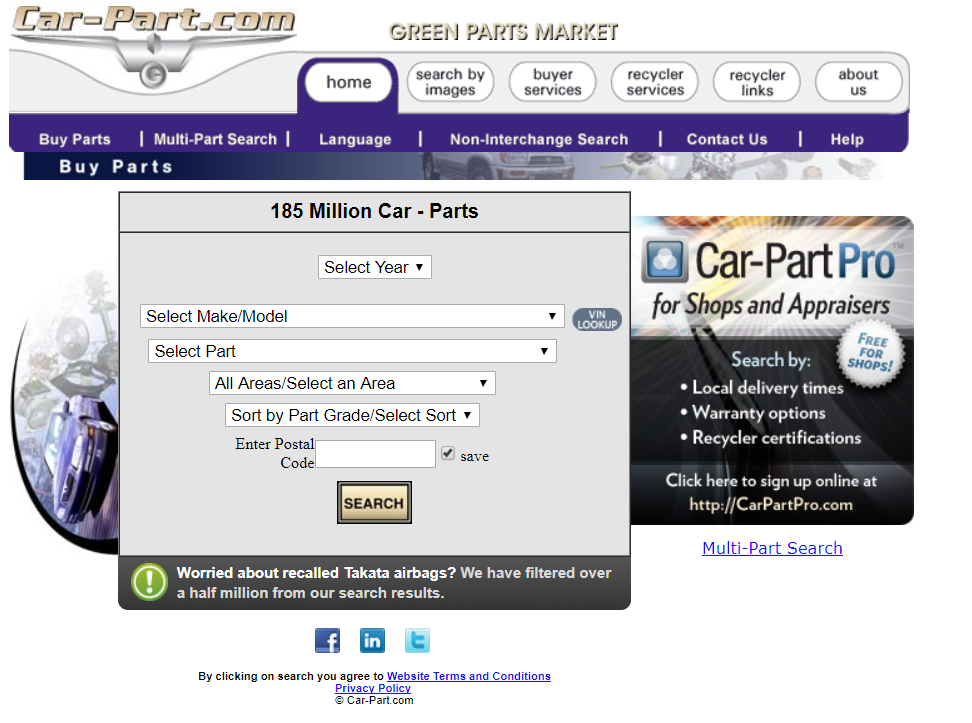Expand the Select Make/Model dropdown

[x=352, y=316]
